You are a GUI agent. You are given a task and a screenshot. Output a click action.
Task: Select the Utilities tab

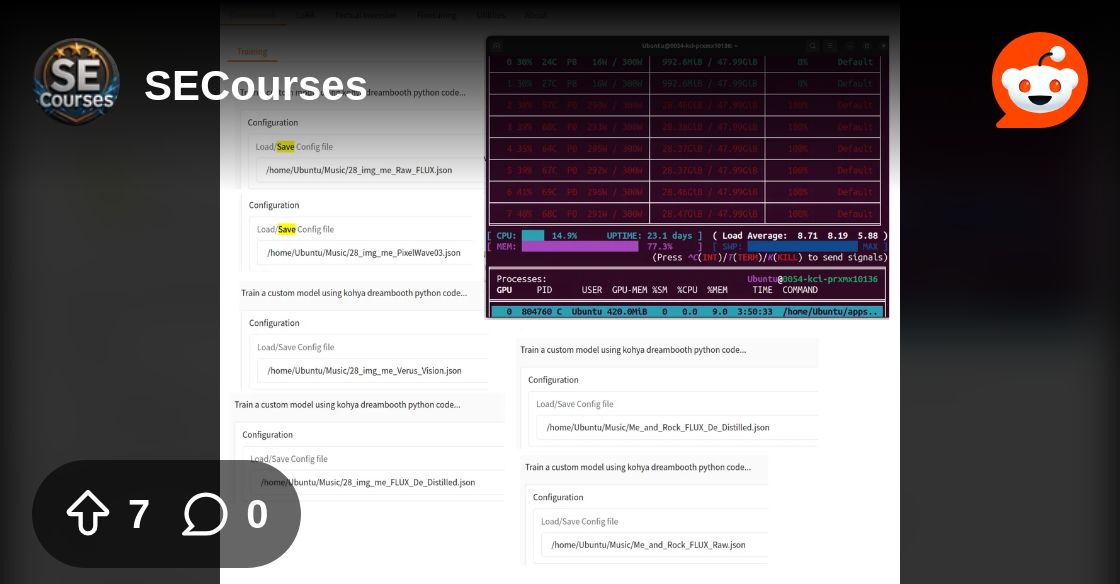tap(491, 15)
